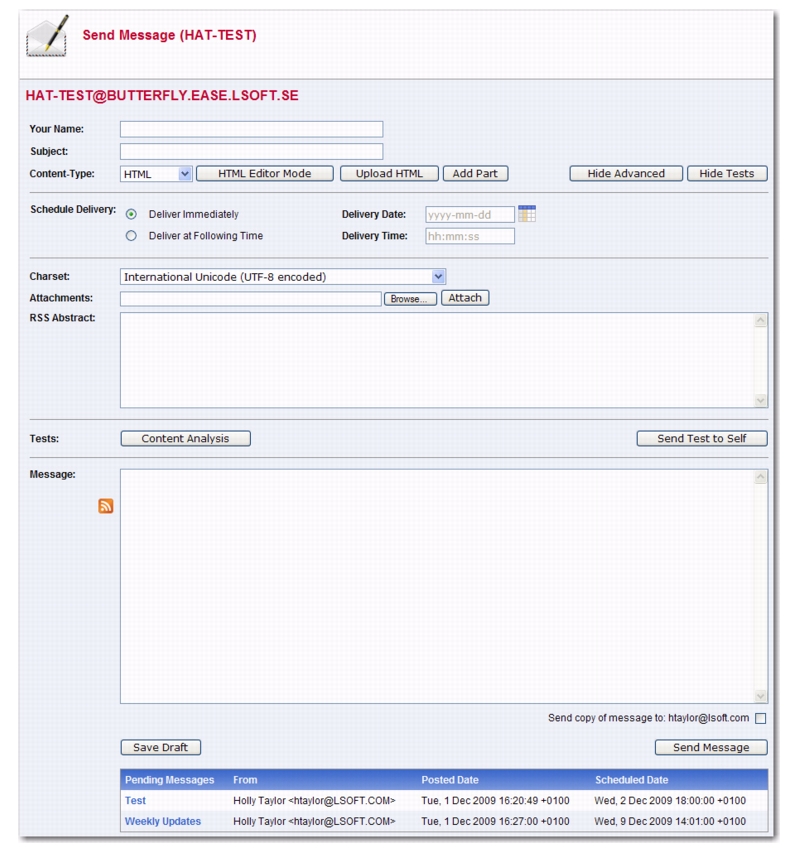Click the envelope and pen Send Message icon
The width and height of the screenshot is (790, 849).
(47, 36)
